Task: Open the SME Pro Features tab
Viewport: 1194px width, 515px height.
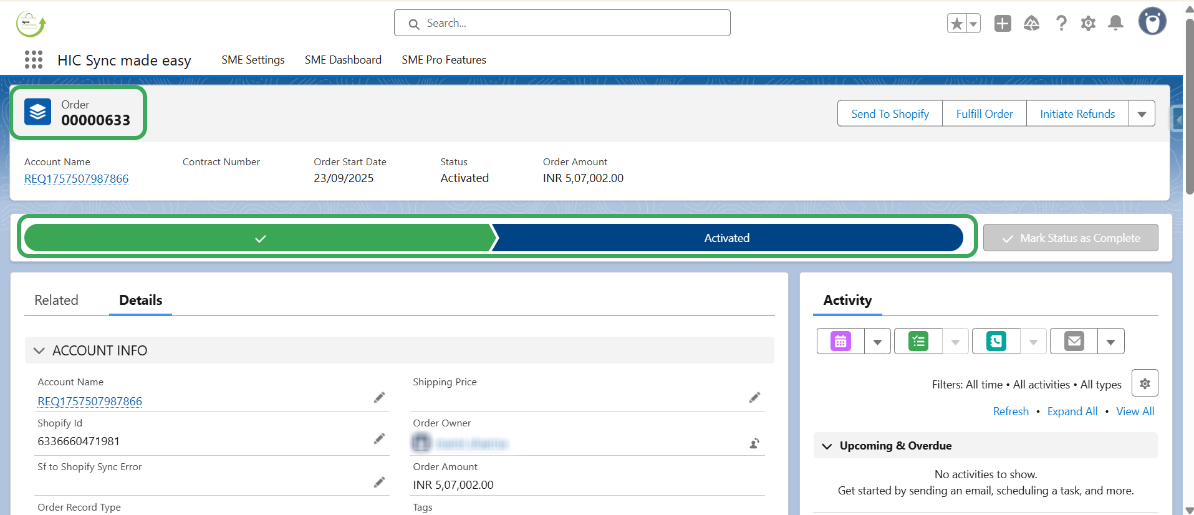Action: [444, 59]
